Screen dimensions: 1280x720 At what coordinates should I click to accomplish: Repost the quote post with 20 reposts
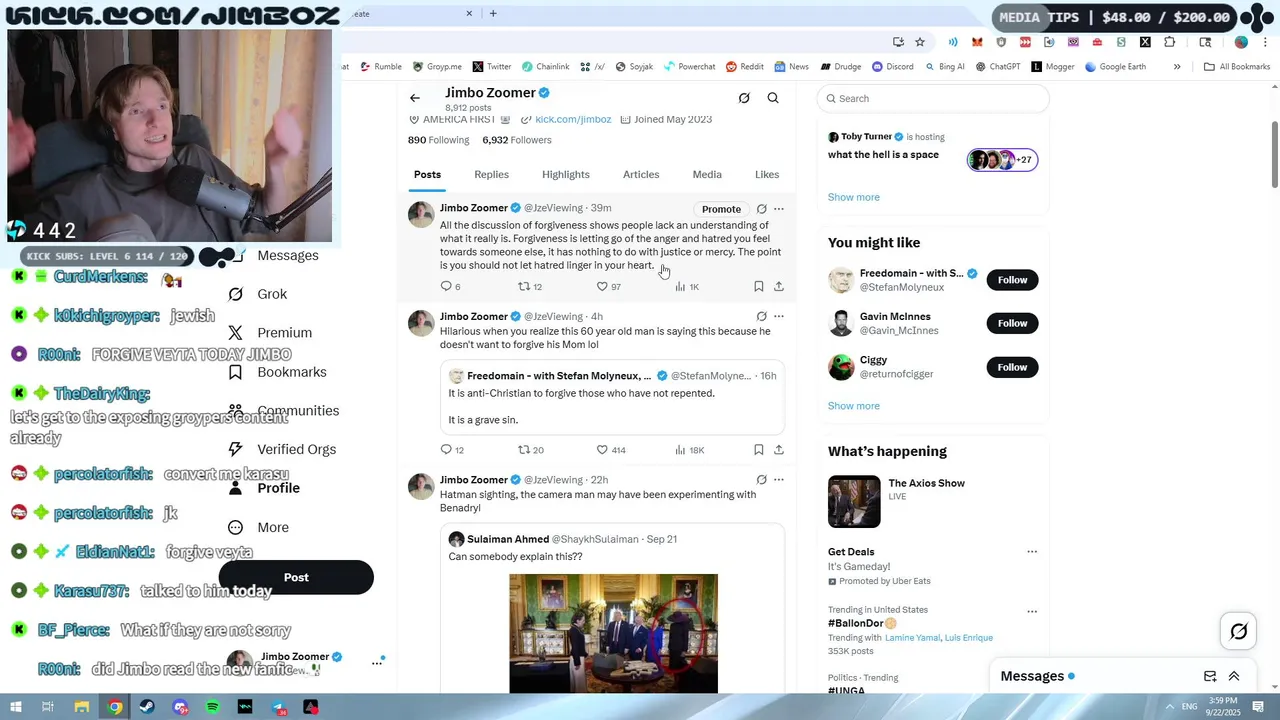[531, 450]
